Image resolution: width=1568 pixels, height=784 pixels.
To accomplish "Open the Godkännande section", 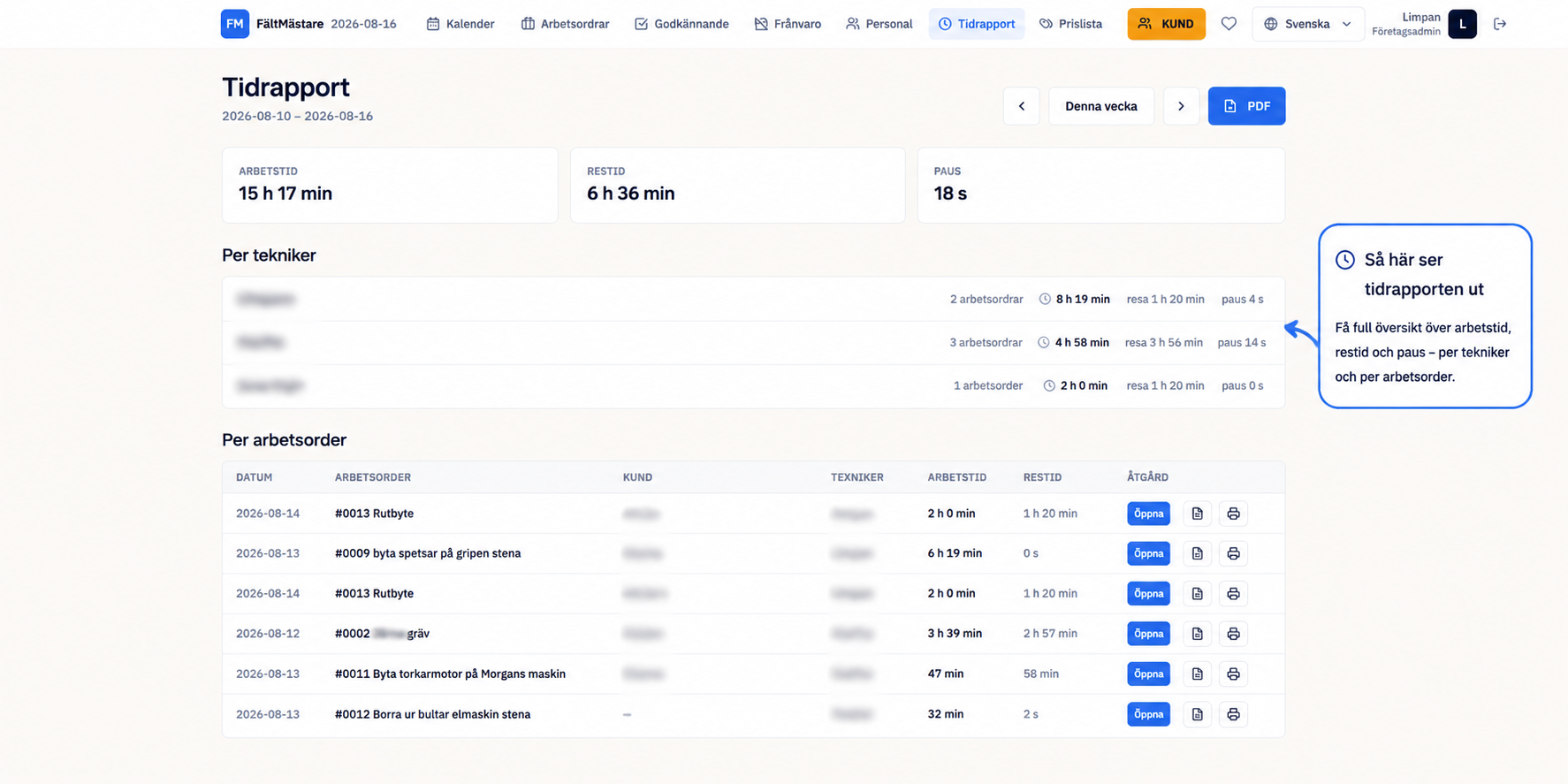I will point(681,24).
